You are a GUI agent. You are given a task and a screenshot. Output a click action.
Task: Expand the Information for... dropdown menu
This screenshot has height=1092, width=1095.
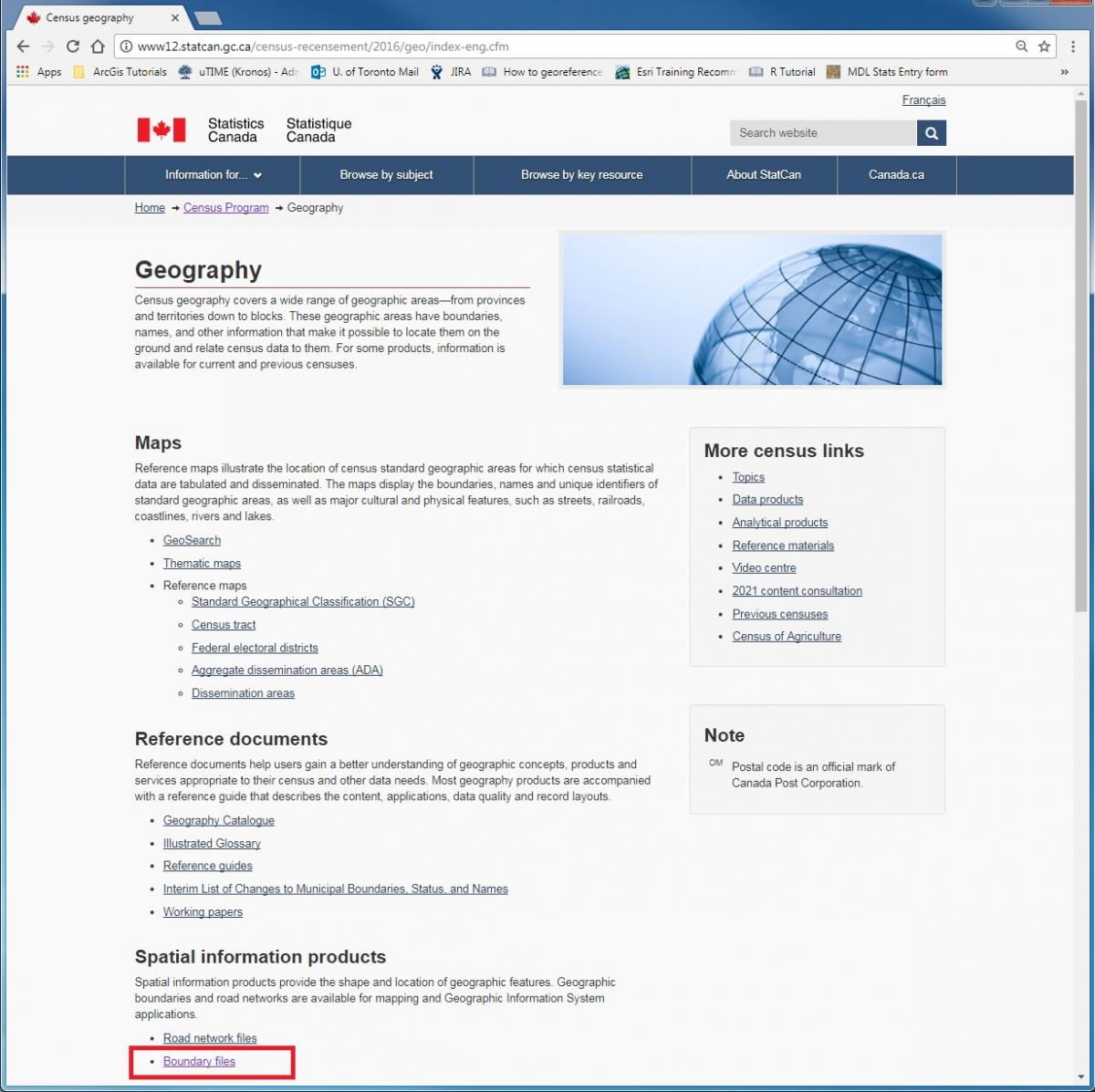(213, 175)
